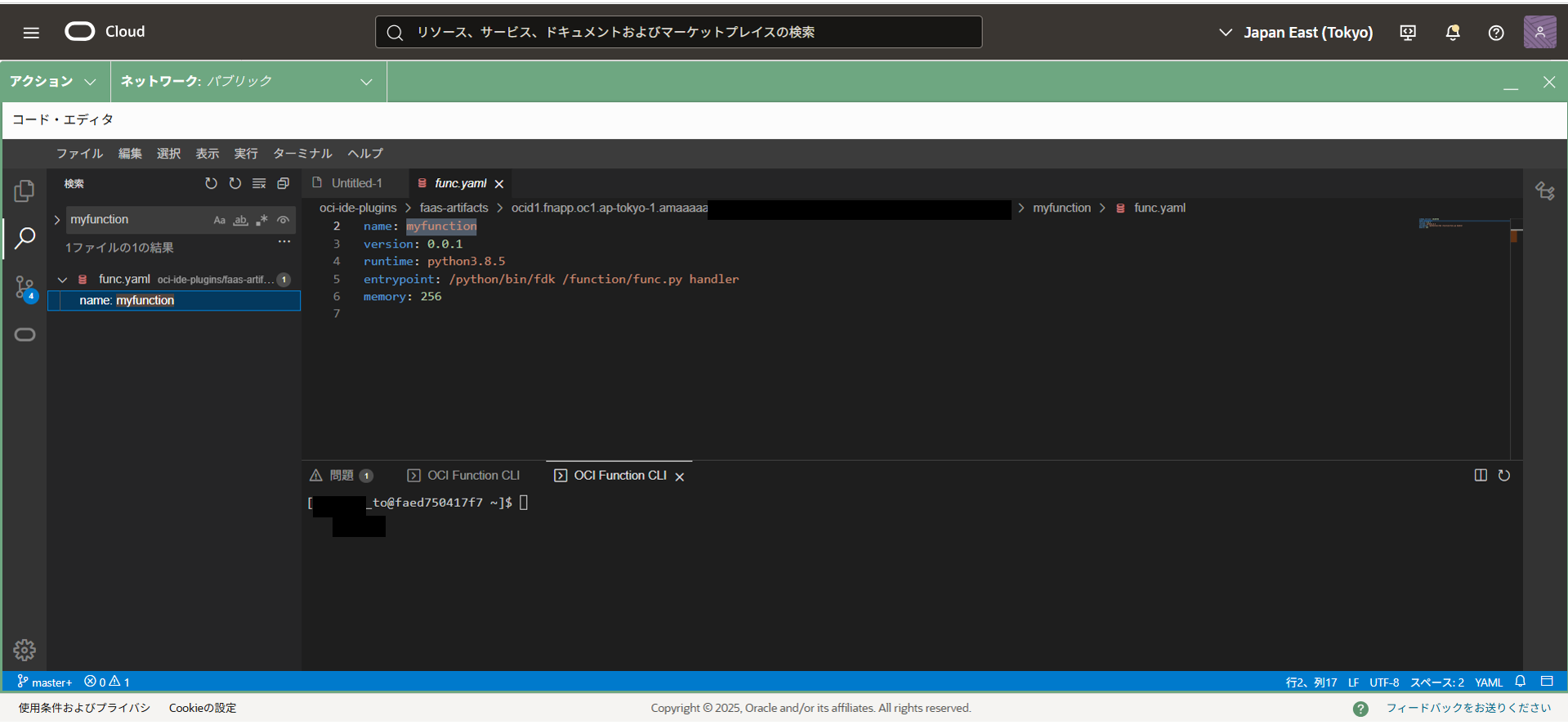1568x725 pixels.
Task: Click the editor minimap preview
Action: 1463,224
